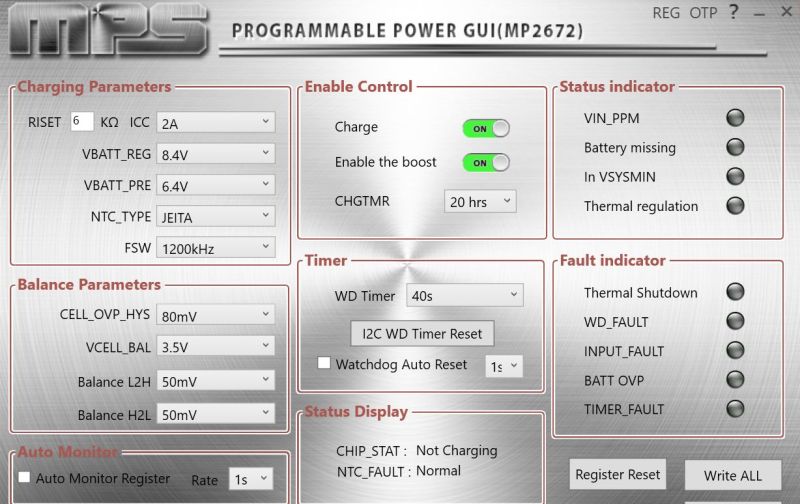Click the VIN_PPM status indicator light
Screen dimensions: 800x504
[x=735, y=118]
